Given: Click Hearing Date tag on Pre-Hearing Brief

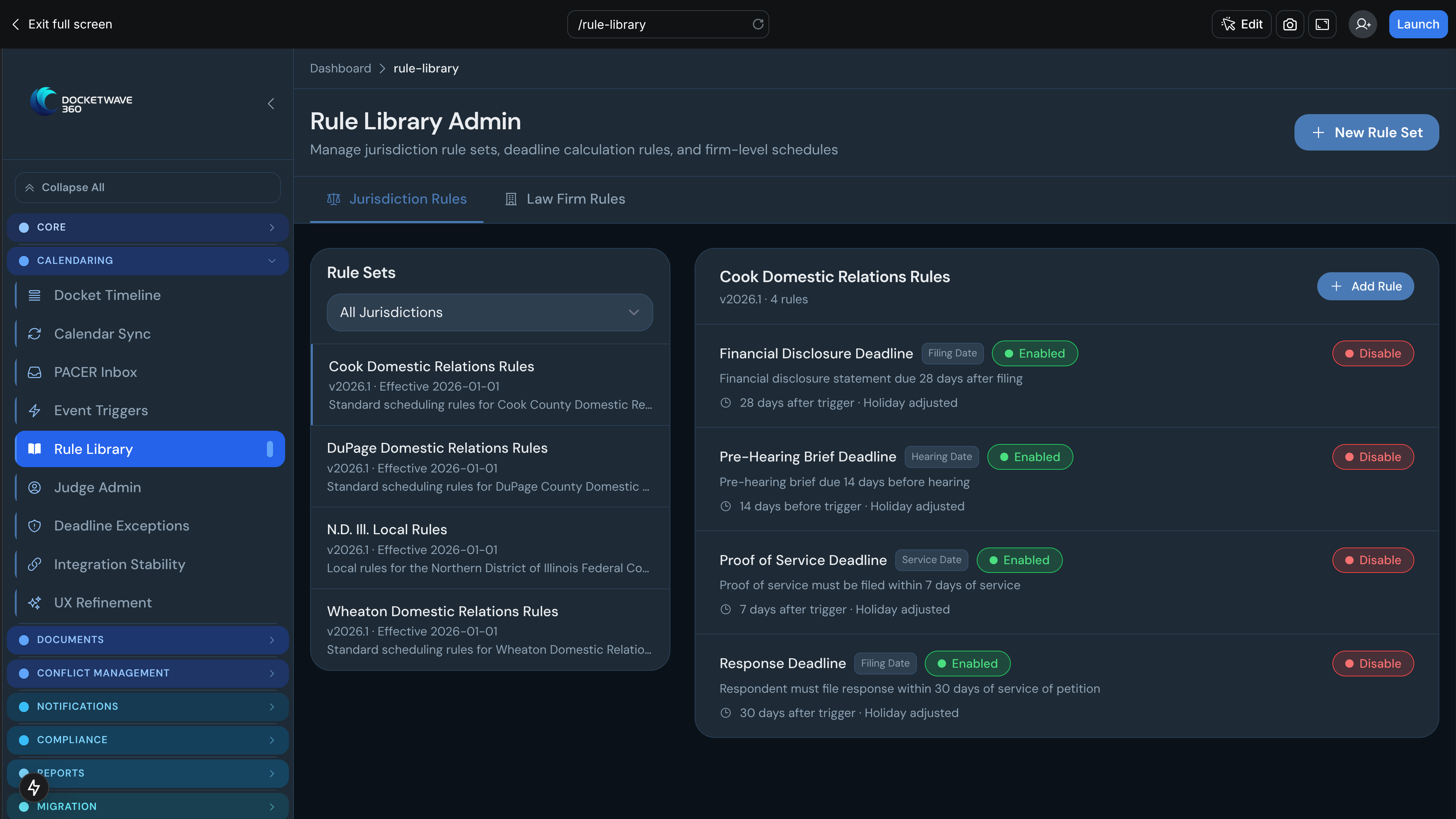Looking at the screenshot, I should coord(941,457).
